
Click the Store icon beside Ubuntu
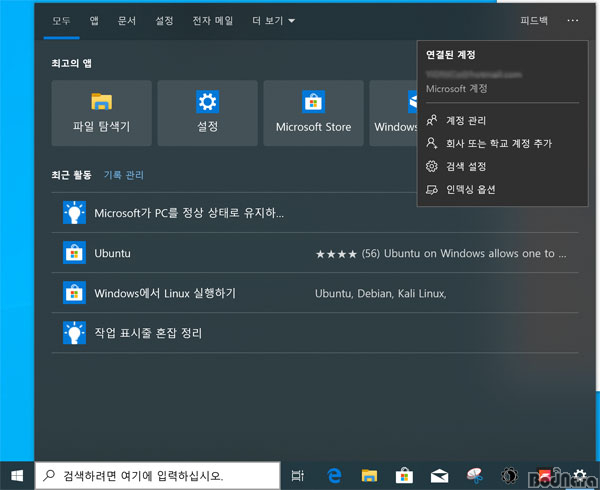pyautogui.click(x=74, y=253)
